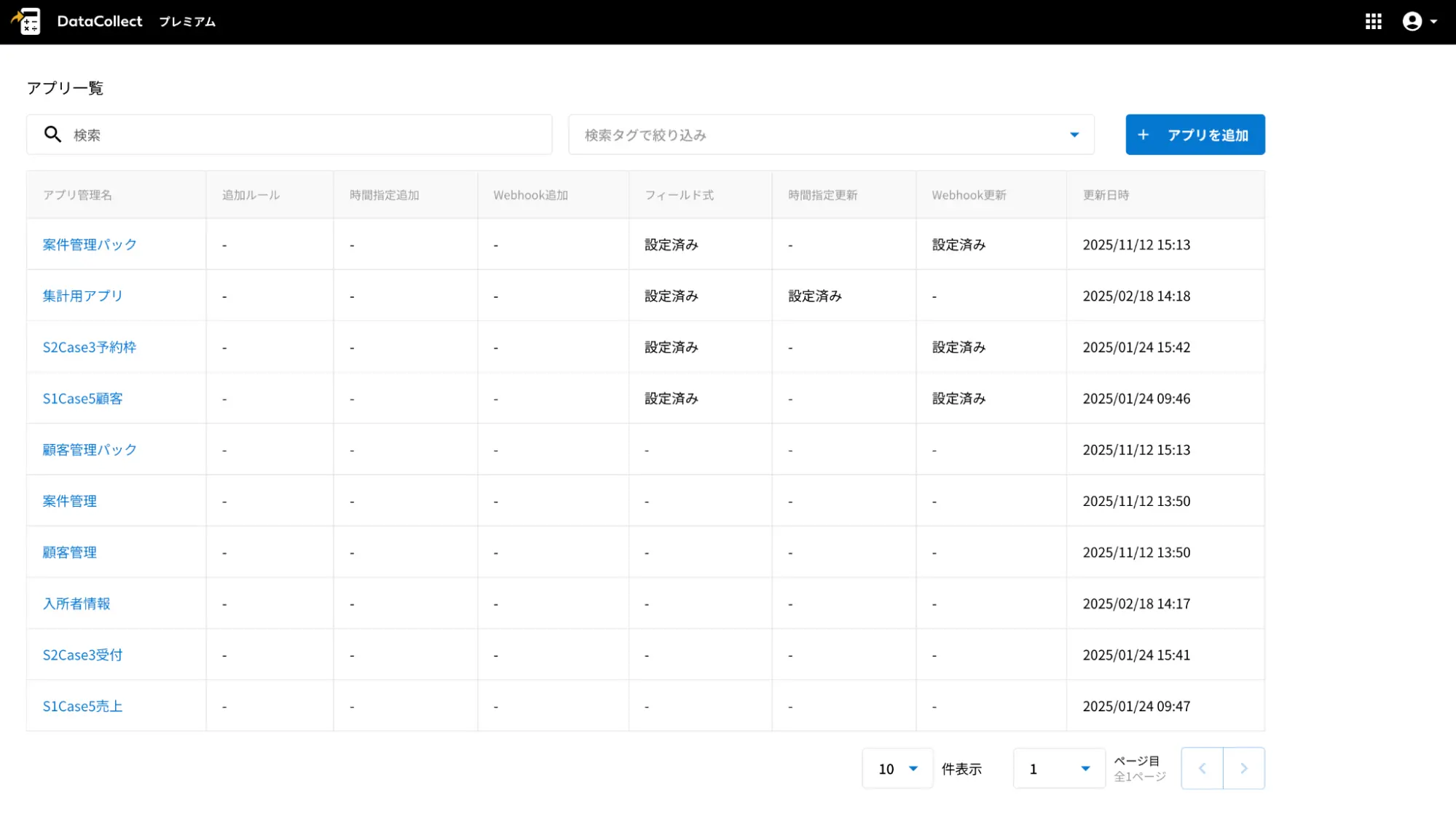Click the DataCollect logo icon

(x=26, y=21)
